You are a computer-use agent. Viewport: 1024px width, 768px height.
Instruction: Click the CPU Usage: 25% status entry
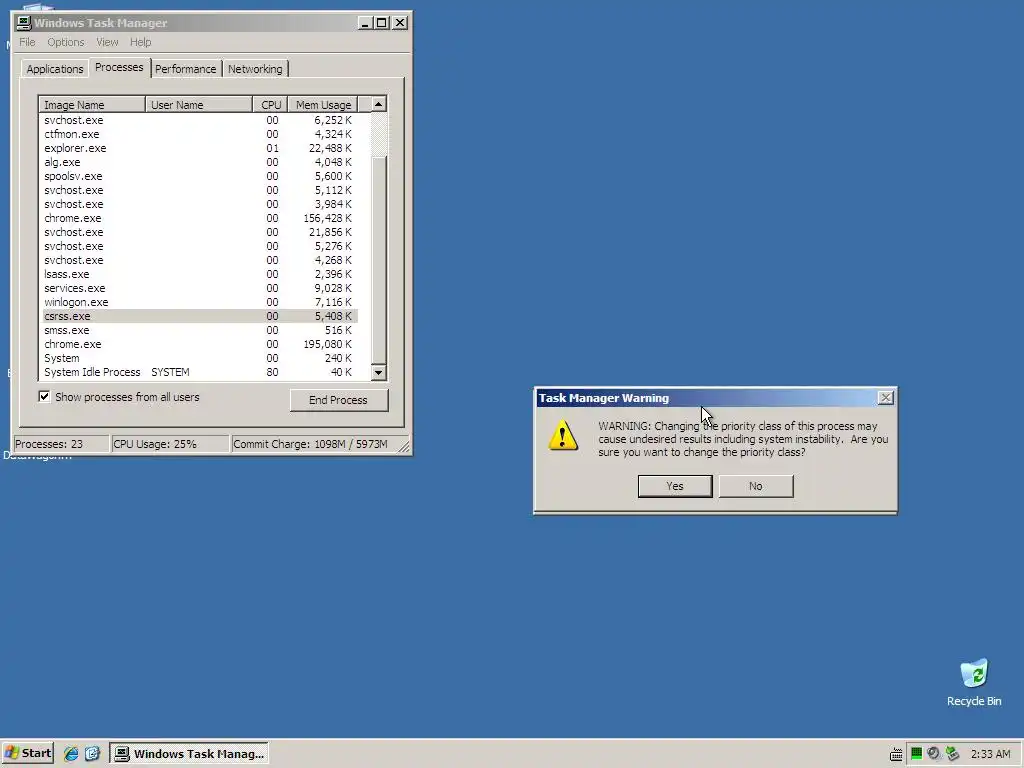171,444
